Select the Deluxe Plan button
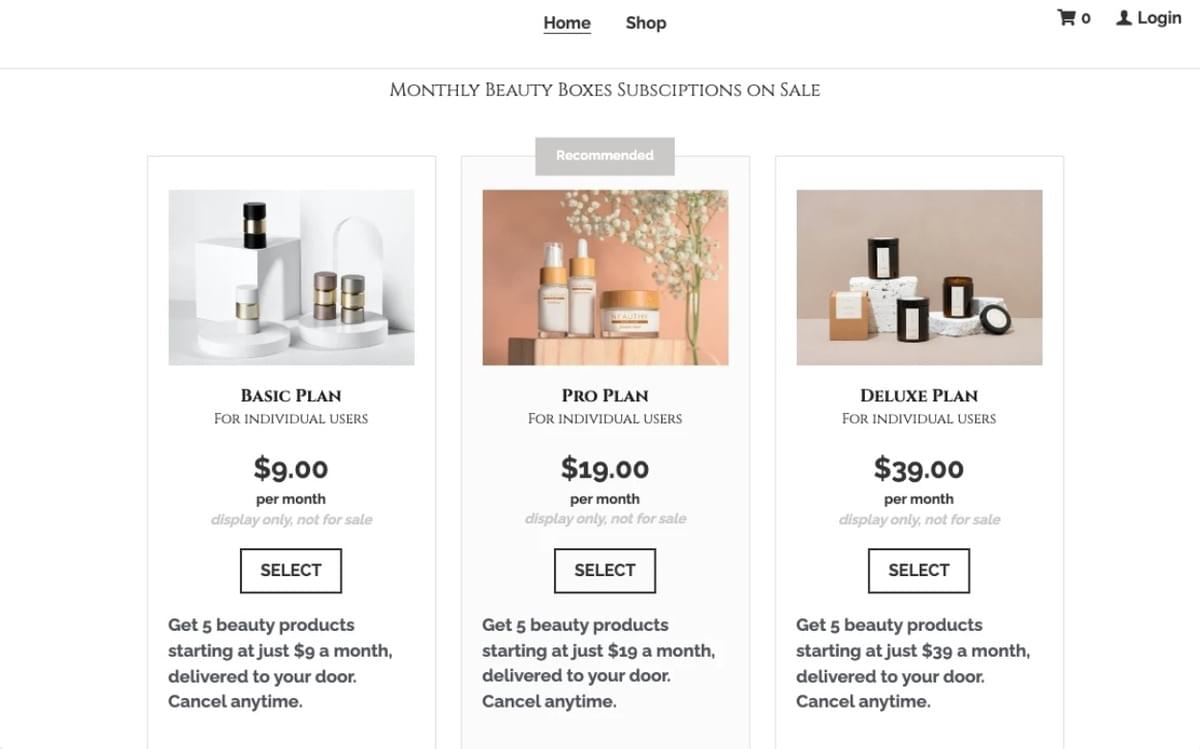1200x749 pixels. (x=919, y=570)
